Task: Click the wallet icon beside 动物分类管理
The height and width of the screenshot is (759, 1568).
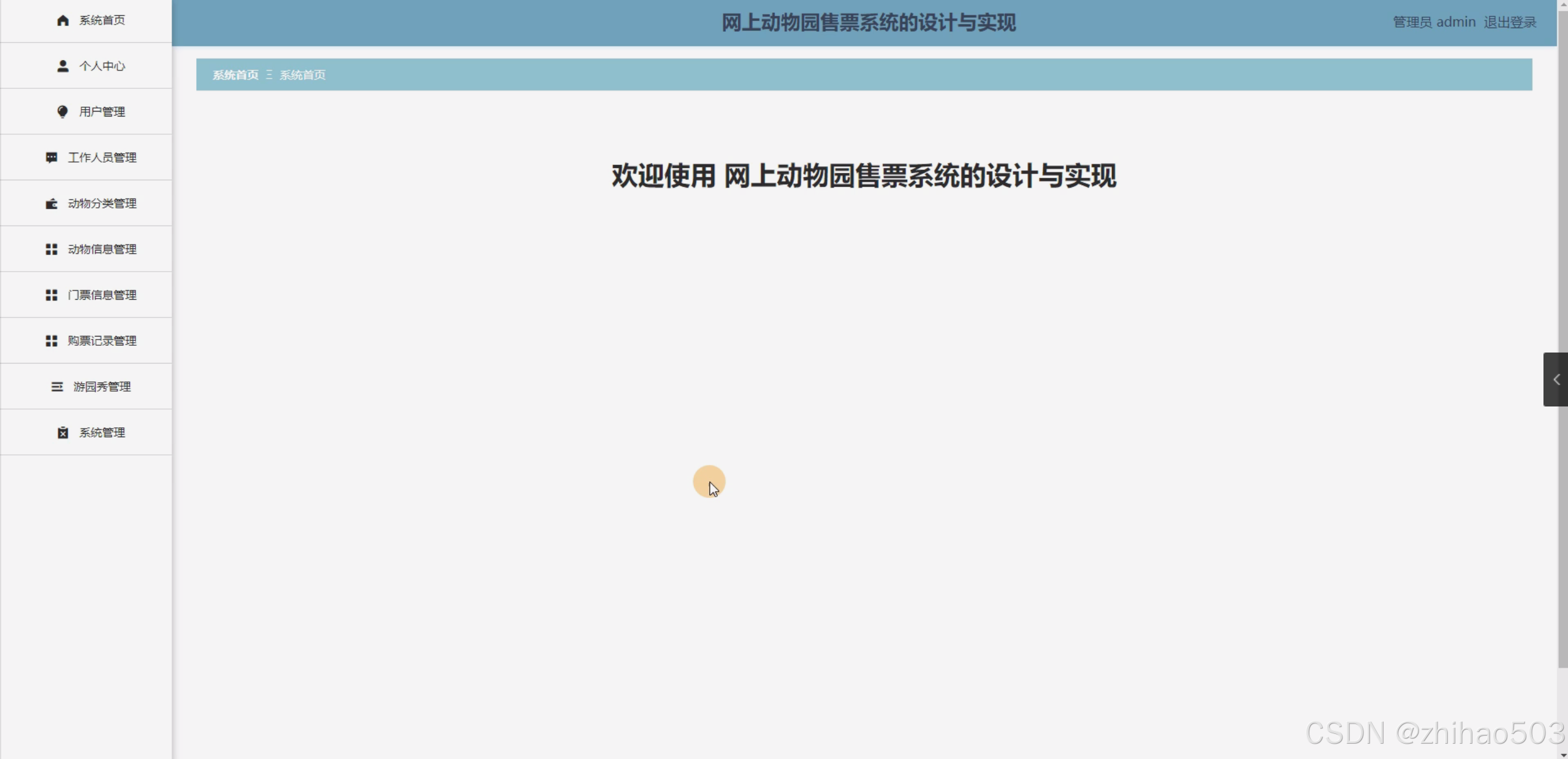Action: [51, 204]
